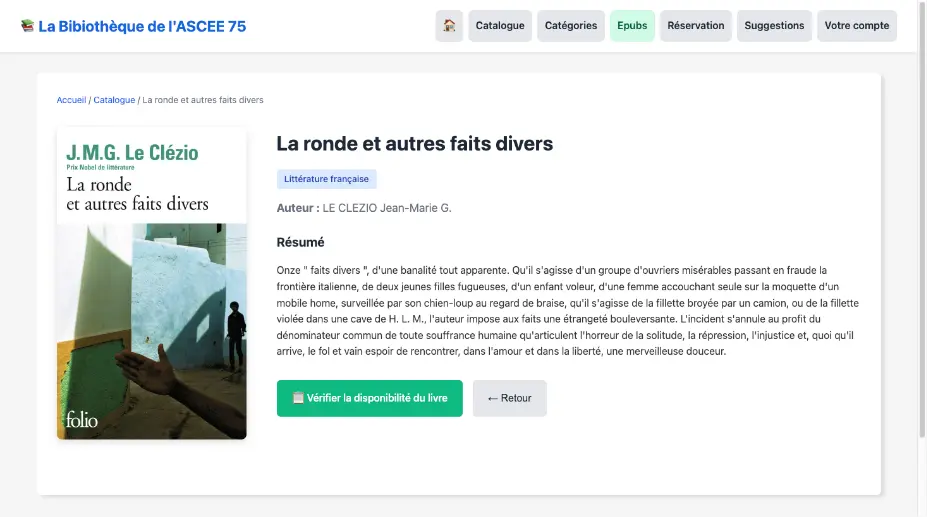This screenshot has height=518, width=927.
Task: Click the breadcrumb text 'La ronde et autres faits divers'
Action: [203, 100]
